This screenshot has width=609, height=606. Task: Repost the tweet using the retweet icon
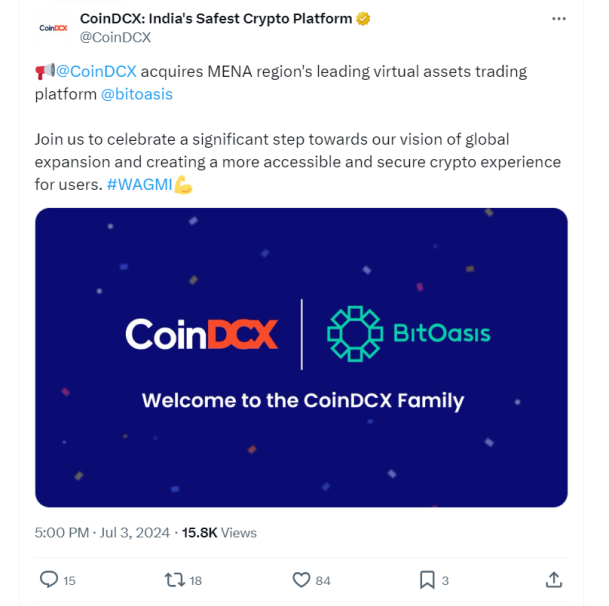coord(174,580)
